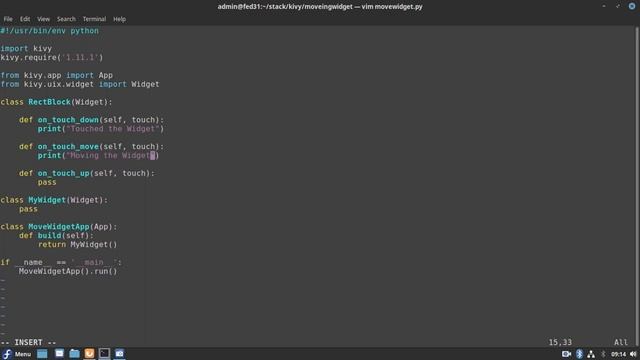Close the terminal window

pos(632,6)
